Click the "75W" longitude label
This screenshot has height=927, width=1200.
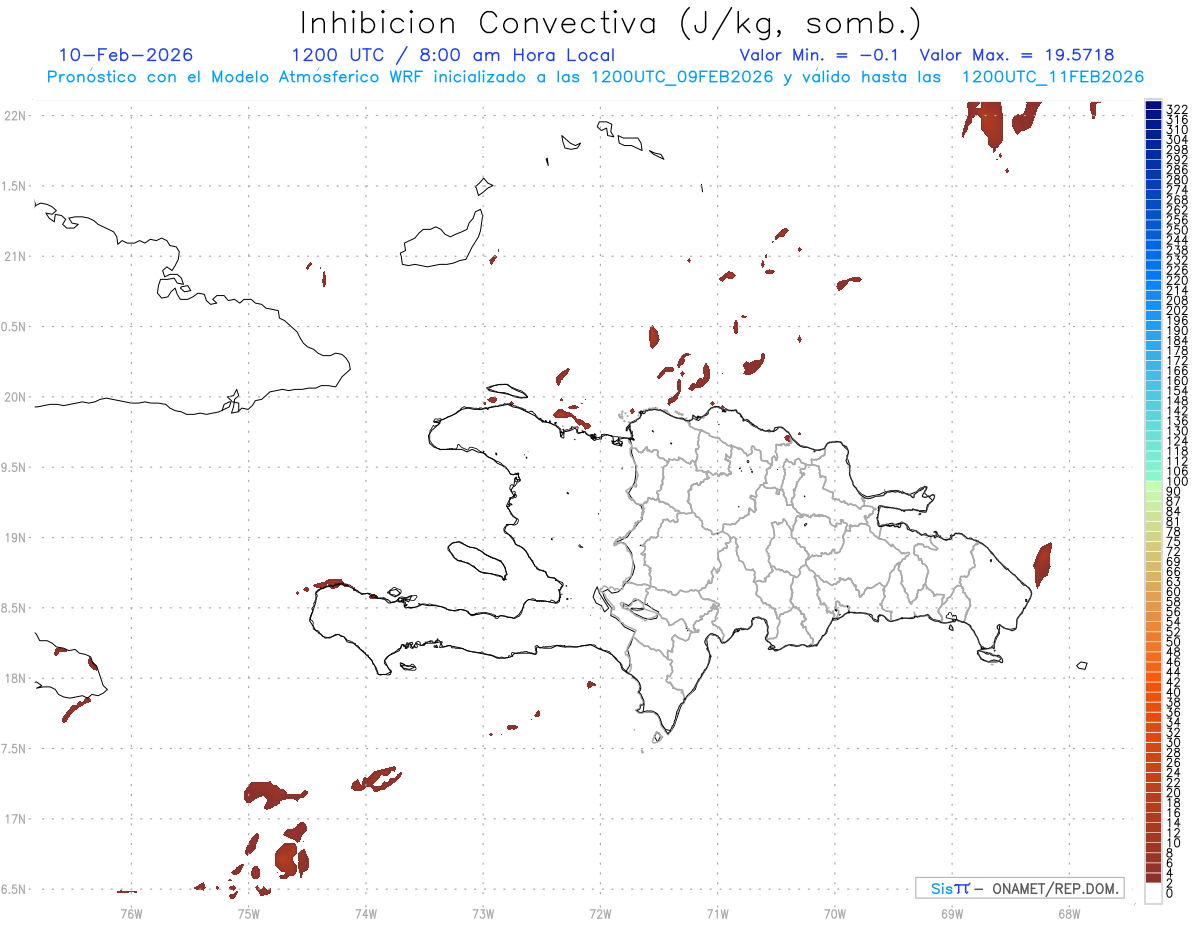[248, 913]
